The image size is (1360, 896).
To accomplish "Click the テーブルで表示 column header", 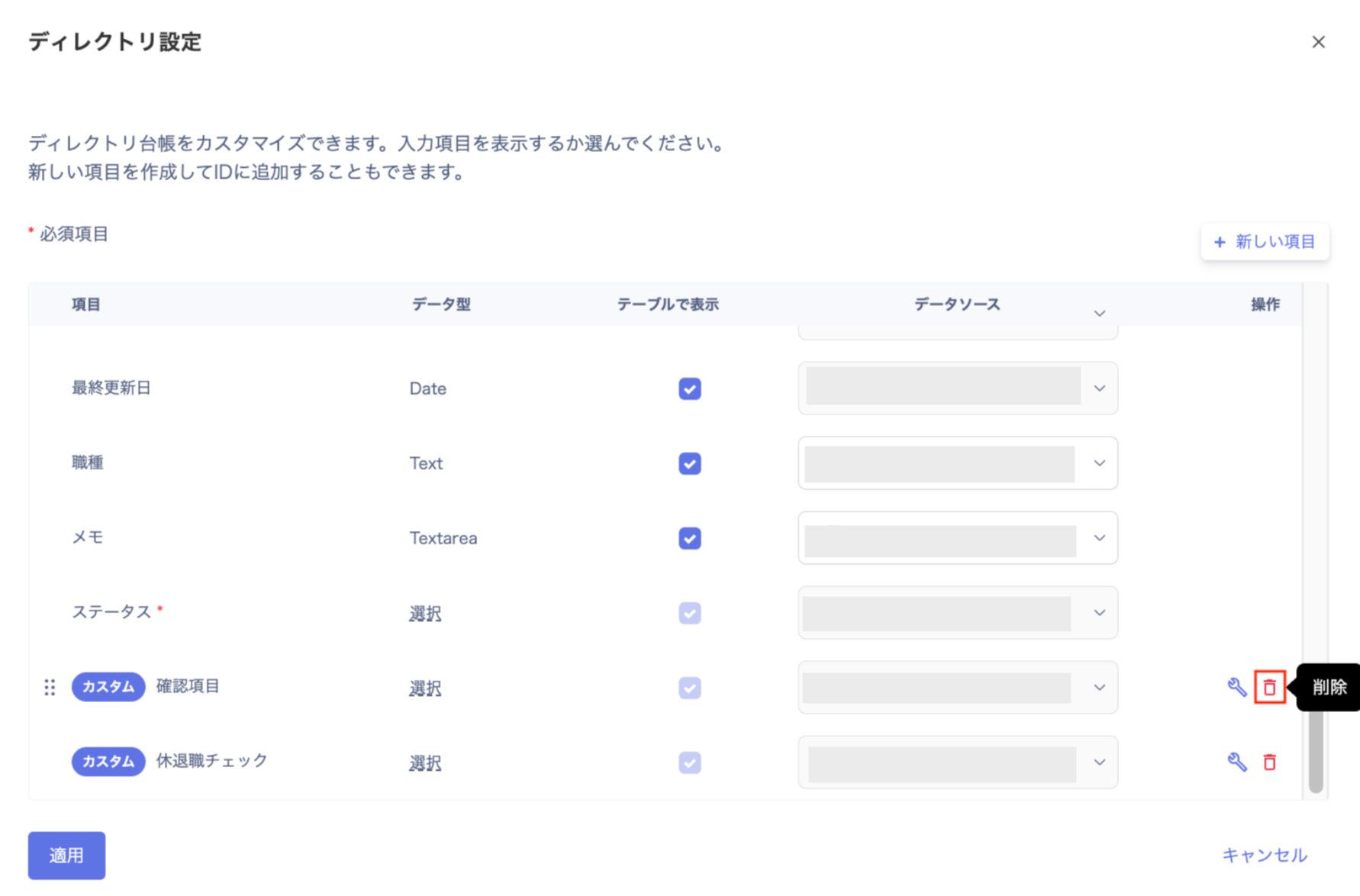I will 668,305.
